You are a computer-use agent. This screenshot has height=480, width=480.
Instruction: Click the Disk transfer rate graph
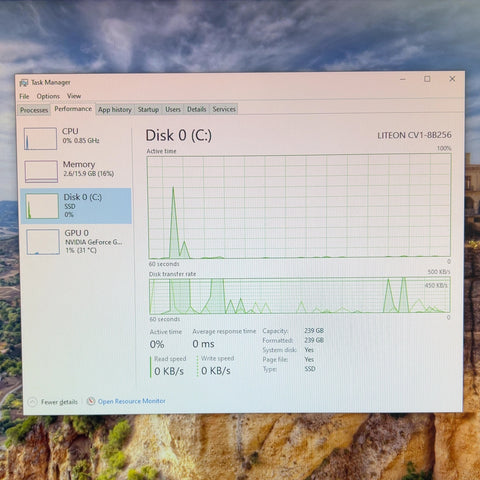click(300, 295)
